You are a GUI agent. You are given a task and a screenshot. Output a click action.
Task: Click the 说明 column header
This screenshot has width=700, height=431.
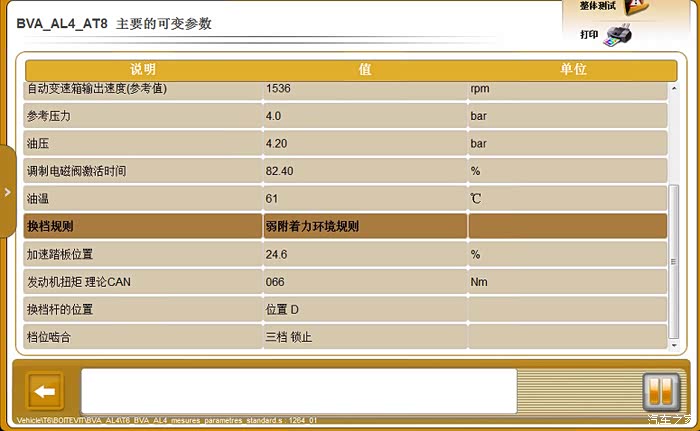pos(143,70)
